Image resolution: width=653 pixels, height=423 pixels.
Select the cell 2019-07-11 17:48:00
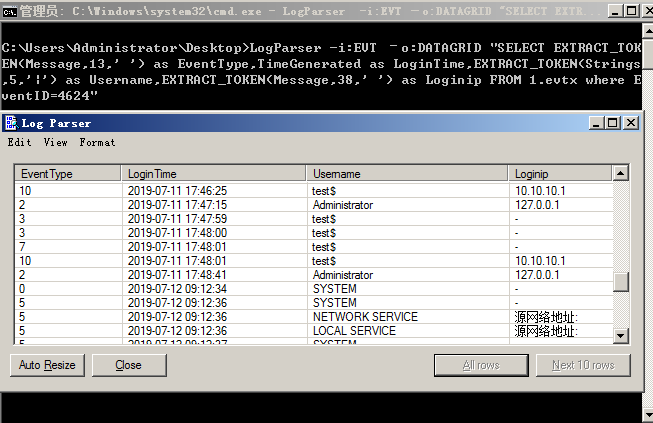tap(214, 233)
